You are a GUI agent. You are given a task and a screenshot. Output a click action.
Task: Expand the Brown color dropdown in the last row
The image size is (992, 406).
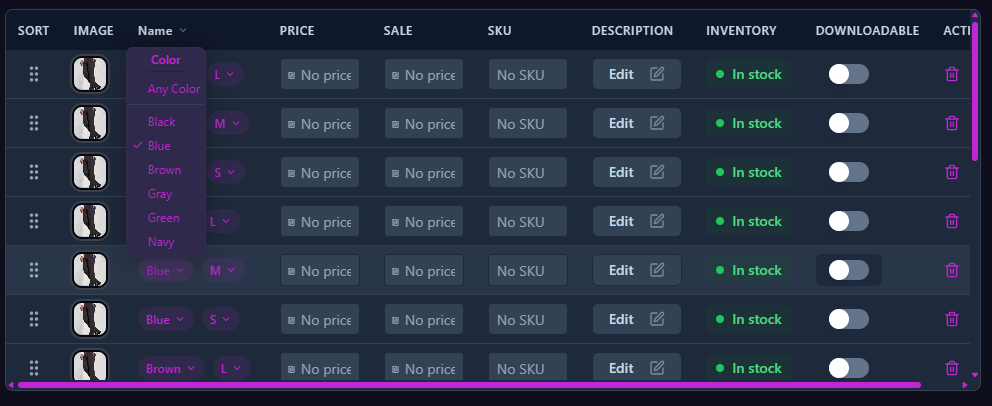(171, 369)
